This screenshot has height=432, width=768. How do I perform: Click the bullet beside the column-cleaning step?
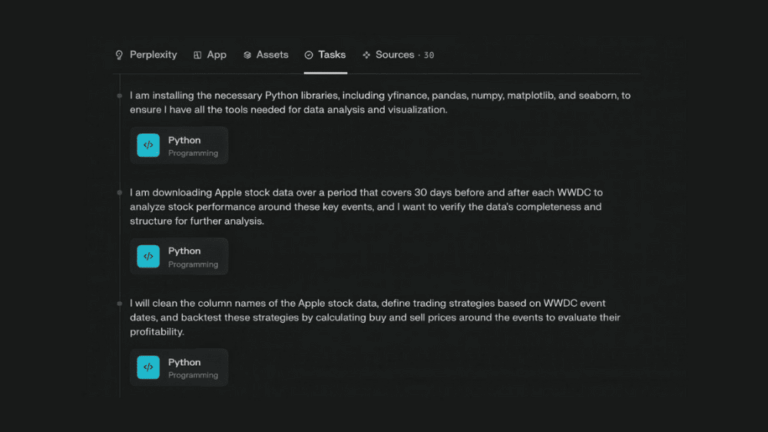[120, 303]
